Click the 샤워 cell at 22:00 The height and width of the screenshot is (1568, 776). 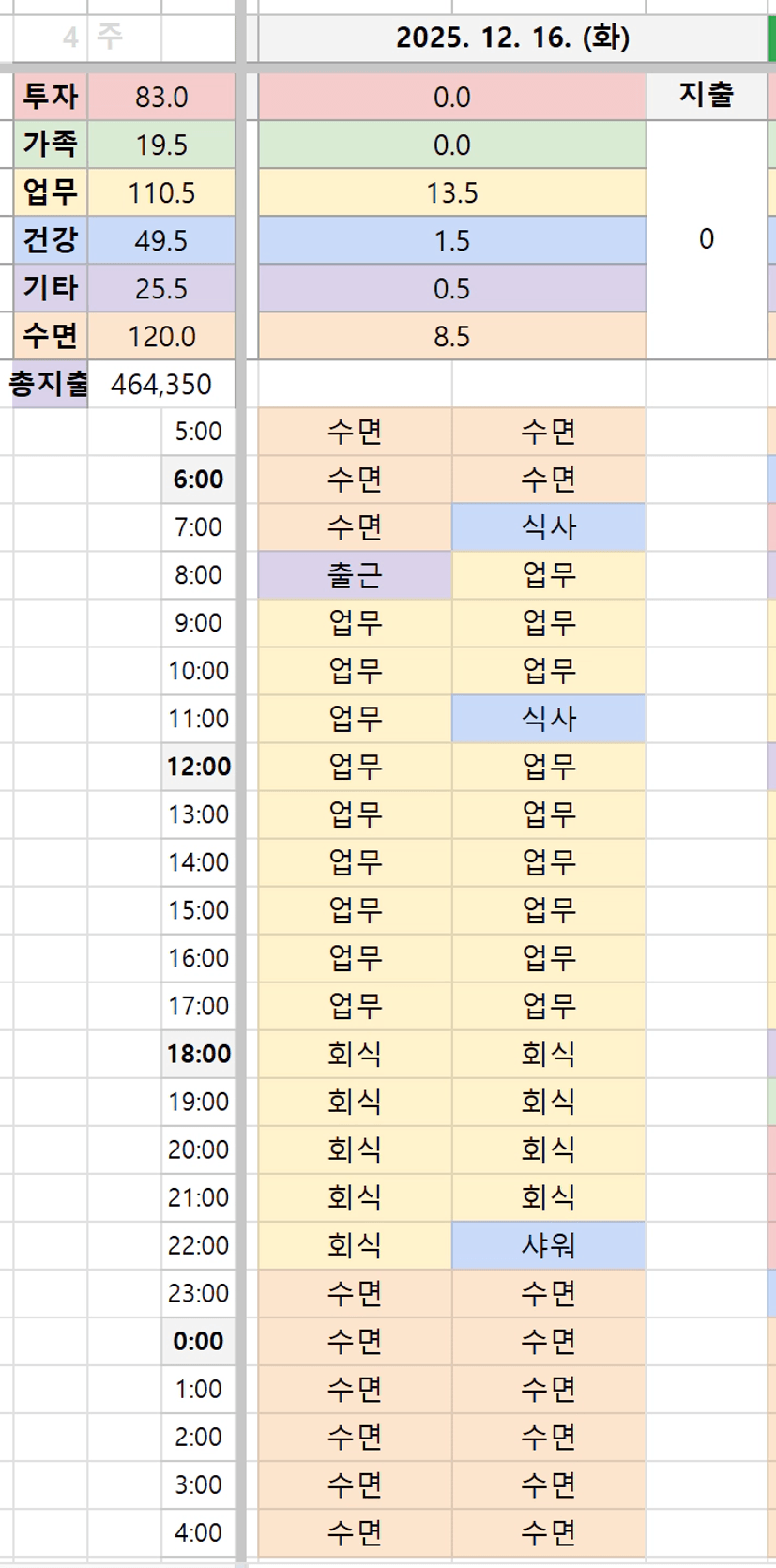coord(548,1245)
